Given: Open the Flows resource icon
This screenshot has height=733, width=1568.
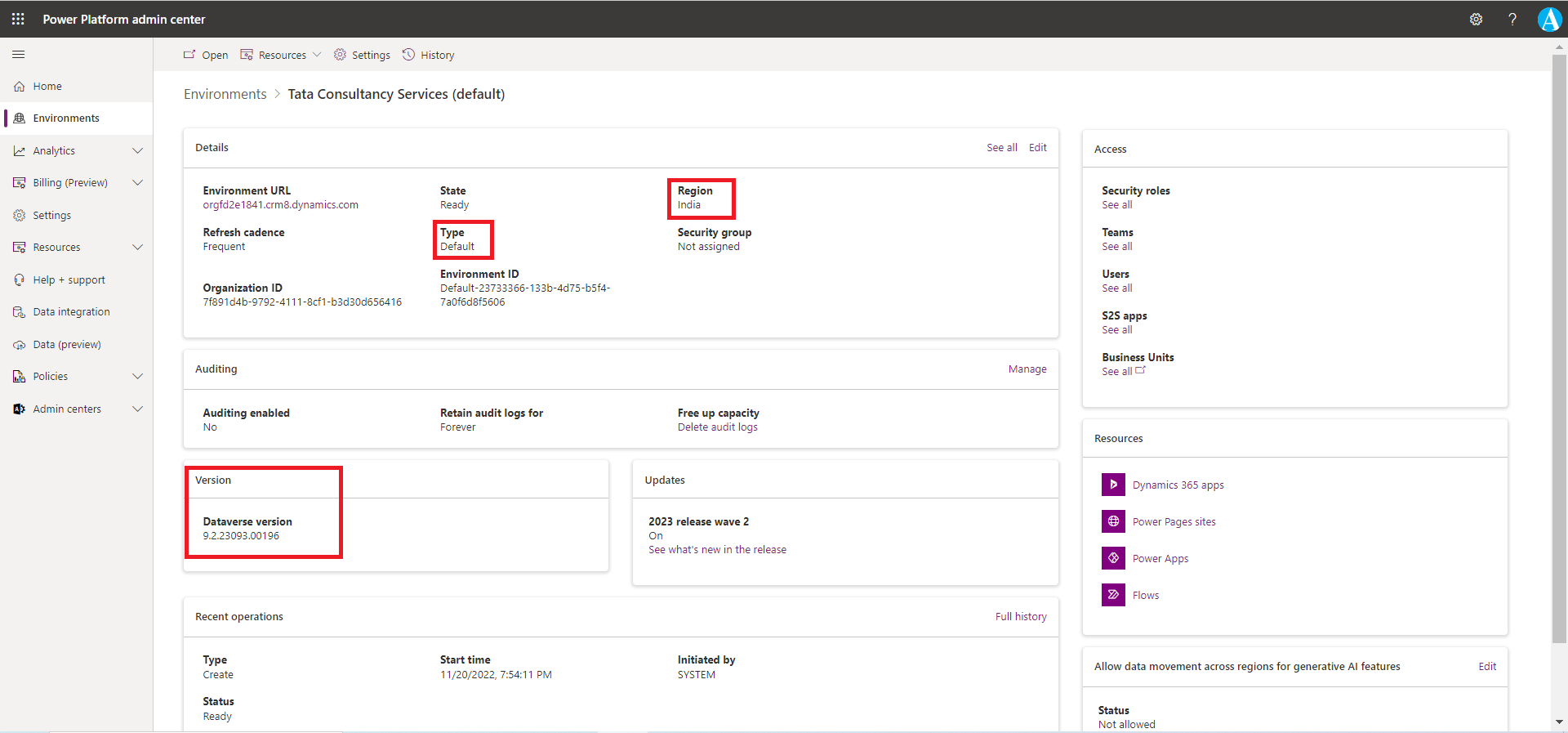Looking at the screenshot, I should [1113, 595].
